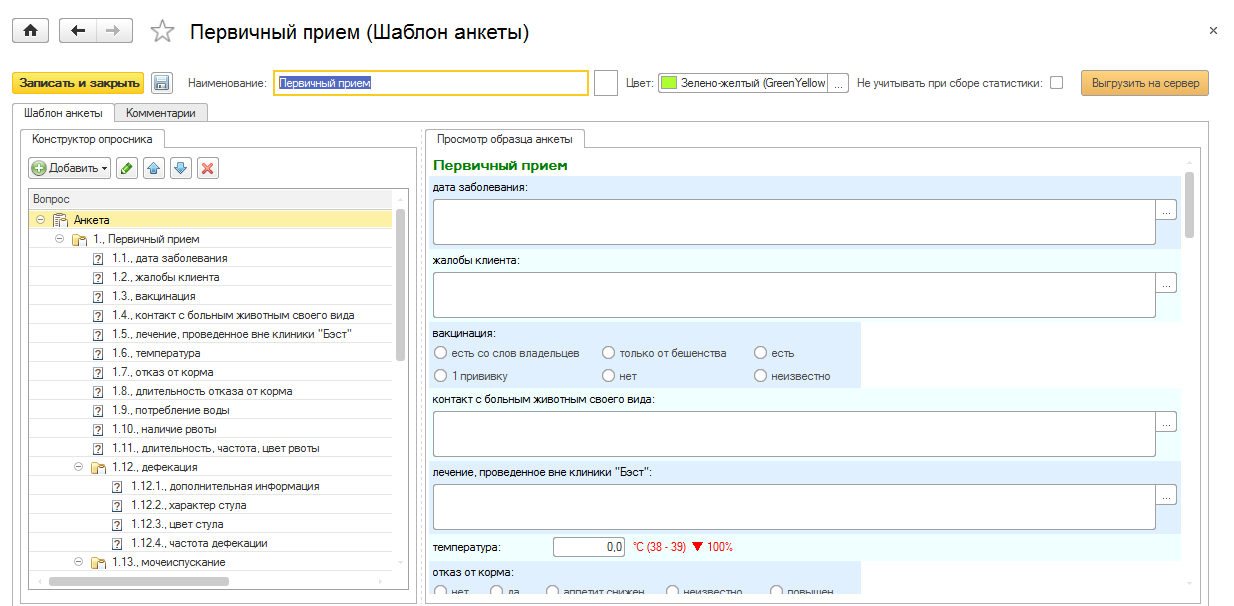This screenshot has width=1234, height=606.
Task: Select vaccination option 'неизвестно'
Action: click(761, 376)
